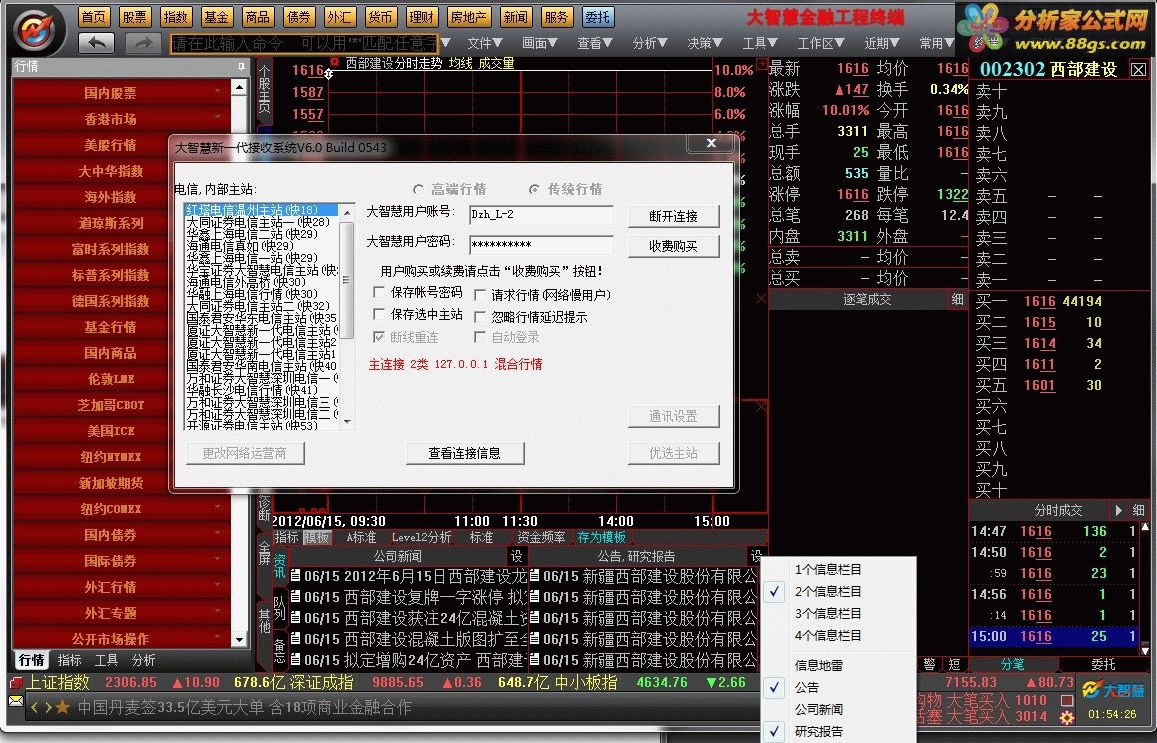The image size is (1157, 743).
Task: Select 红塔电信温州主站 in server list
Action: point(261,210)
